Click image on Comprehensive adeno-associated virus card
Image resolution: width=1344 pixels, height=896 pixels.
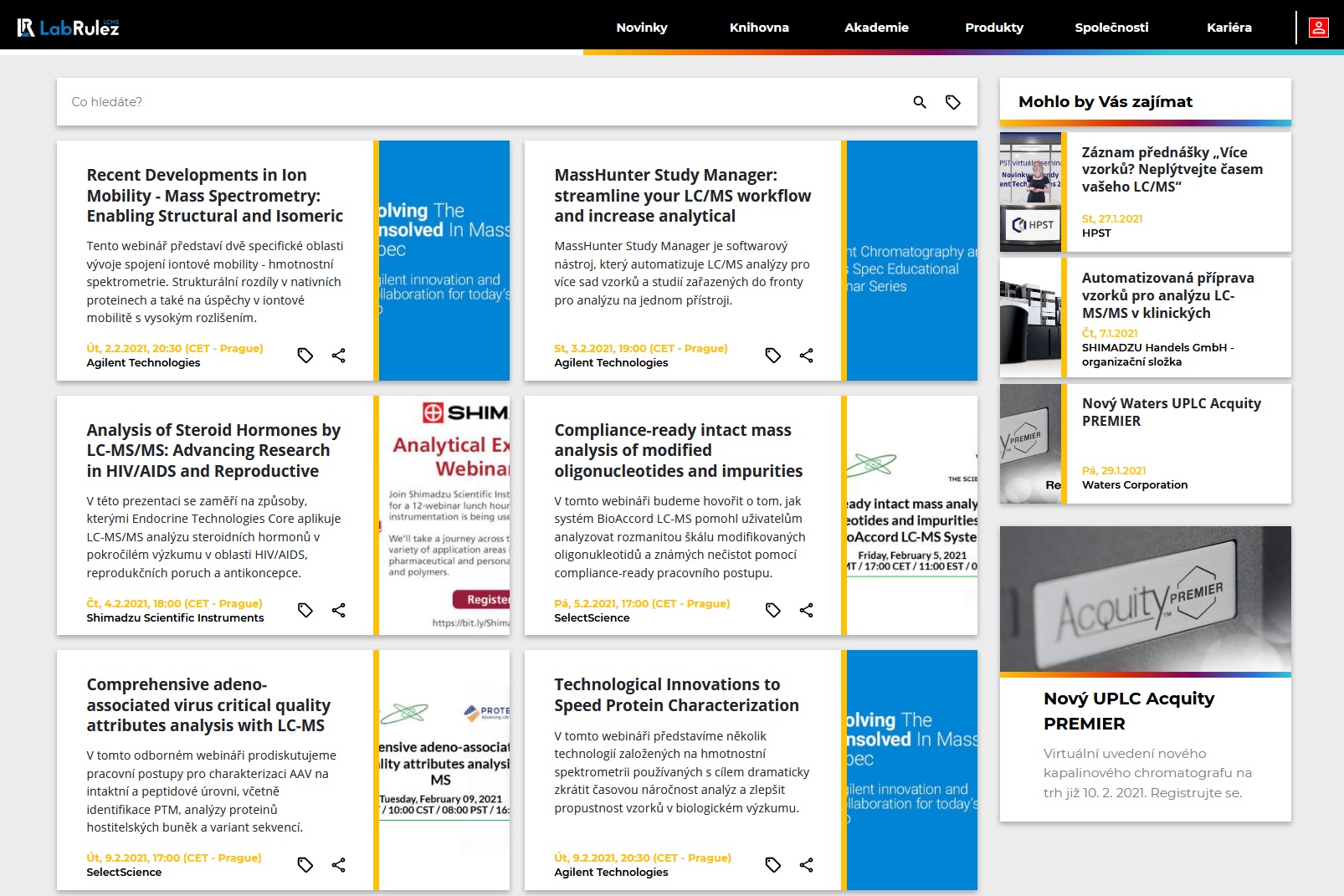(x=444, y=770)
